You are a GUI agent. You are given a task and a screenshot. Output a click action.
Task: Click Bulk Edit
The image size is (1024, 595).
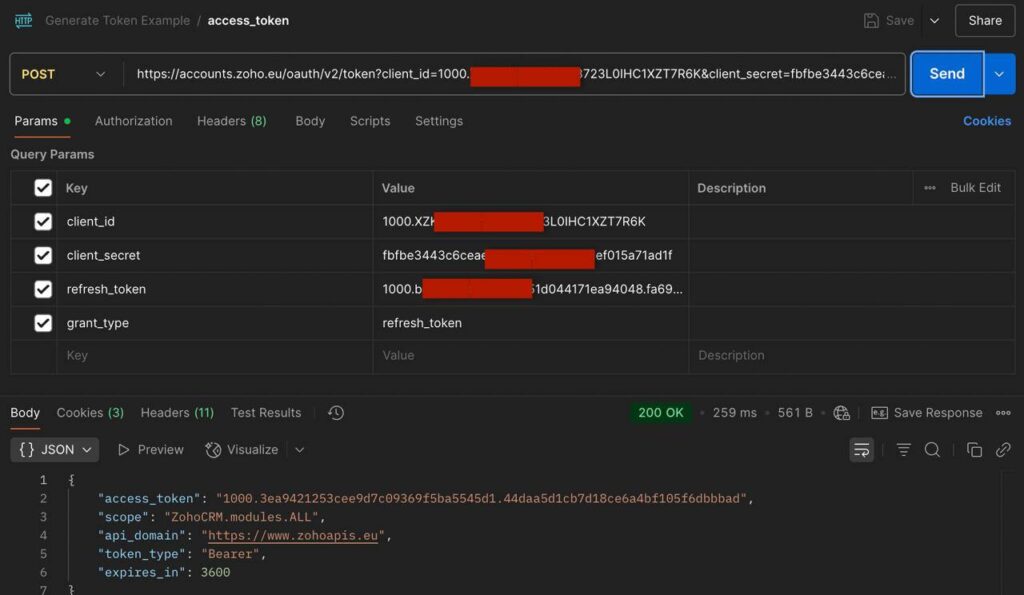(975, 188)
